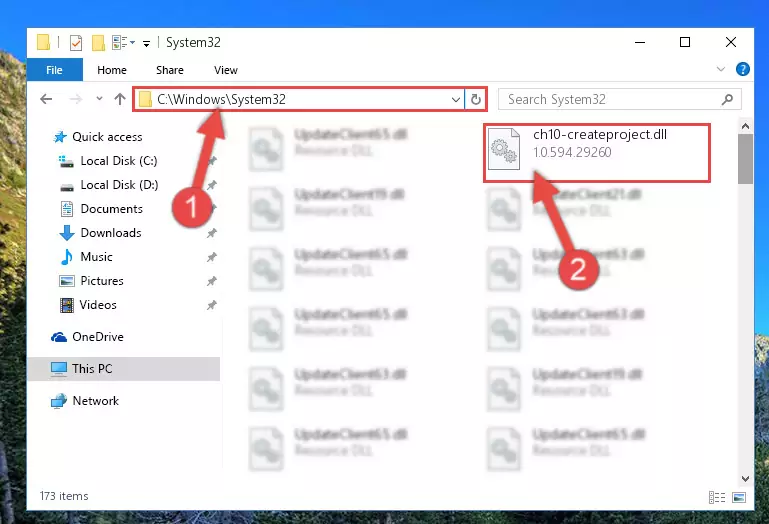Click the OneDrive cloud icon

pos(59,337)
